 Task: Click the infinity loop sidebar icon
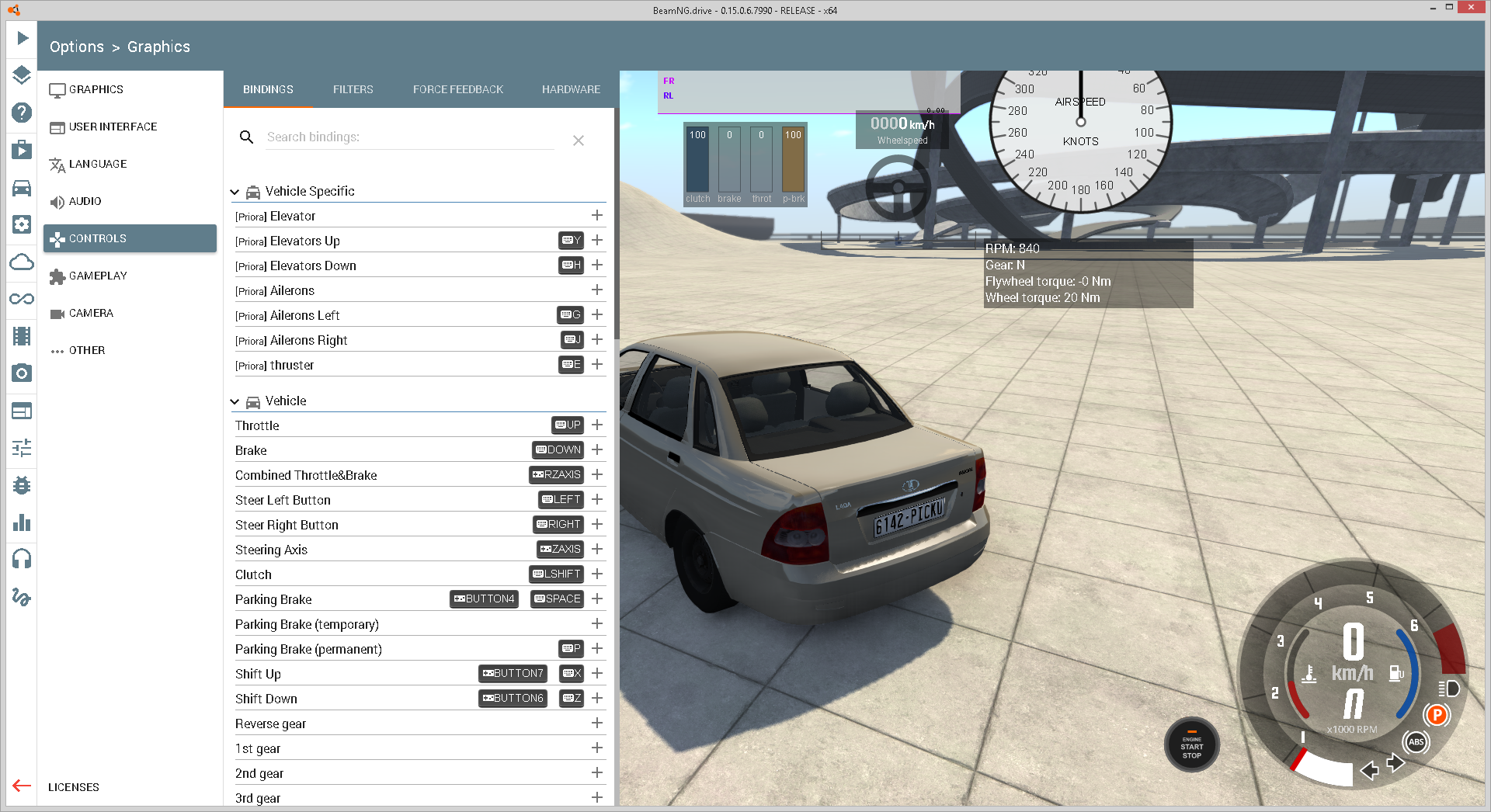click(22, 299)
